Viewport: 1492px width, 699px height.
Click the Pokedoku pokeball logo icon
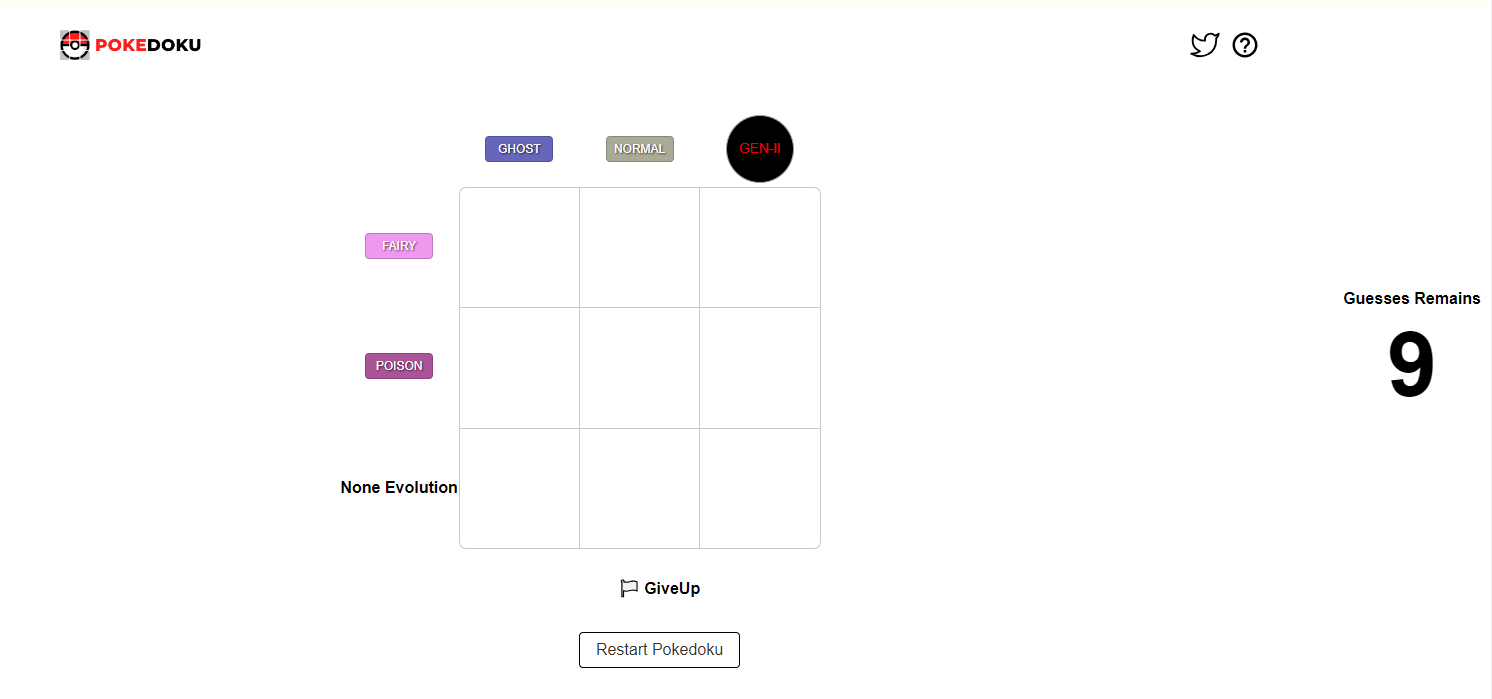coord(75,45)
